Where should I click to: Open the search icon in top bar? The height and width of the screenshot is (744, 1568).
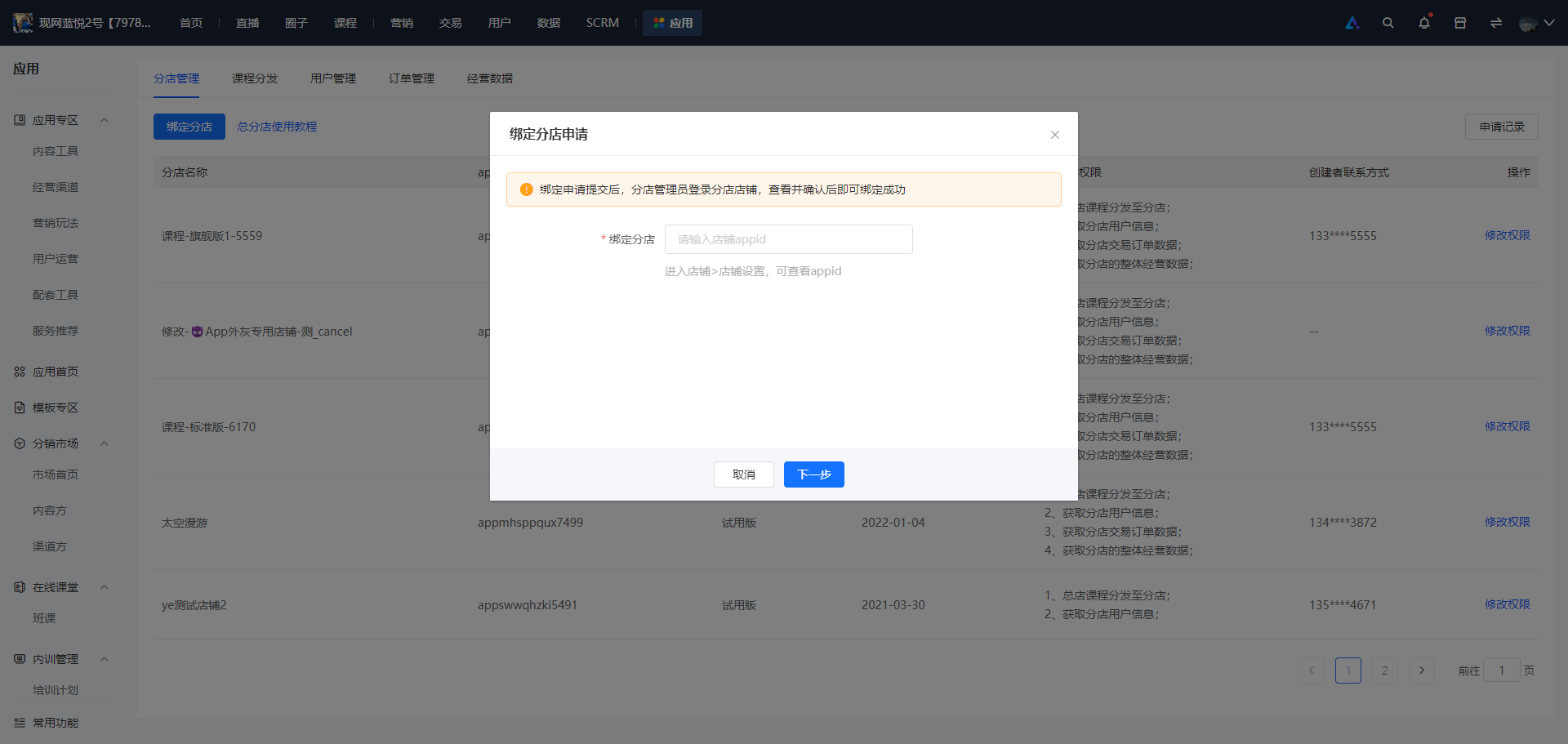click(x=1388, y=23)
